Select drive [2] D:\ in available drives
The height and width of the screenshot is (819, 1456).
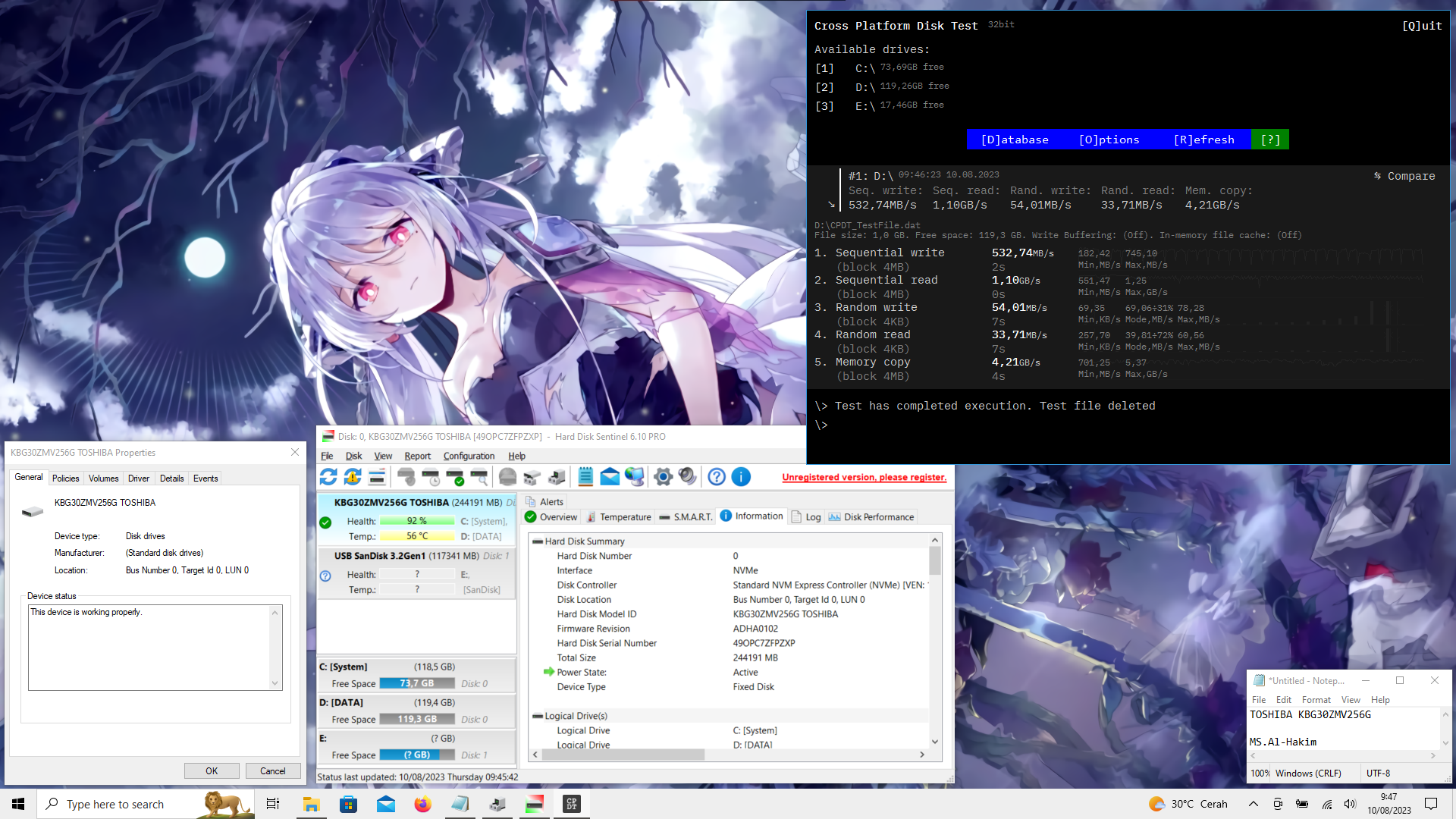click(x=882, y=87)
